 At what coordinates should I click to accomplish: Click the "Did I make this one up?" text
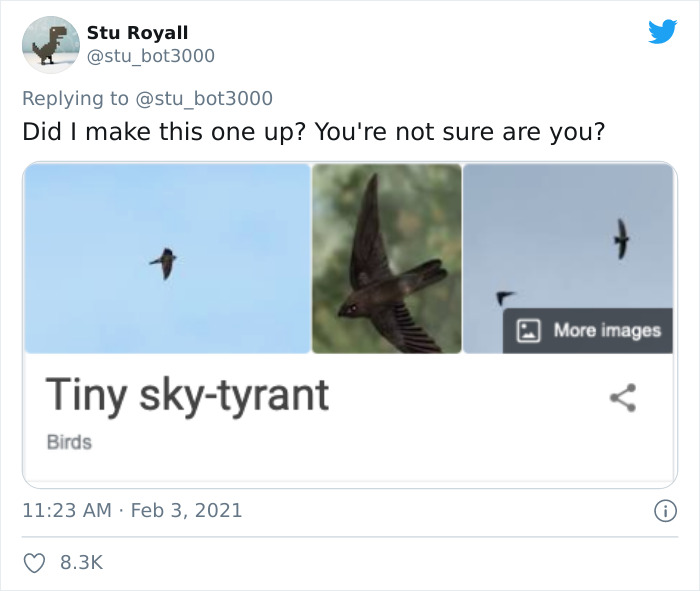pyautogui.click(x=165, y=132)
